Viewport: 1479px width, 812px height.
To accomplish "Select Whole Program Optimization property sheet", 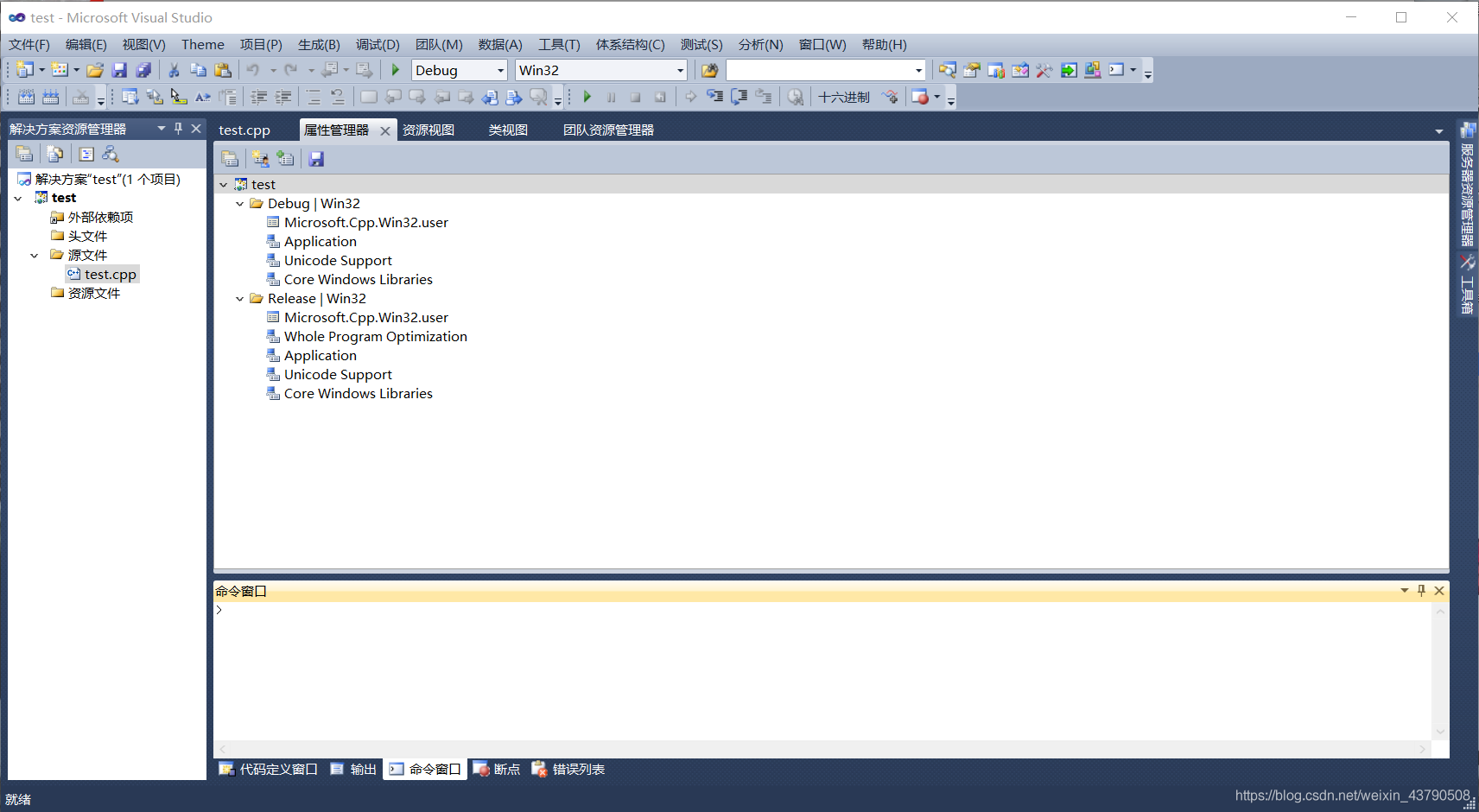I will (376, 337).
